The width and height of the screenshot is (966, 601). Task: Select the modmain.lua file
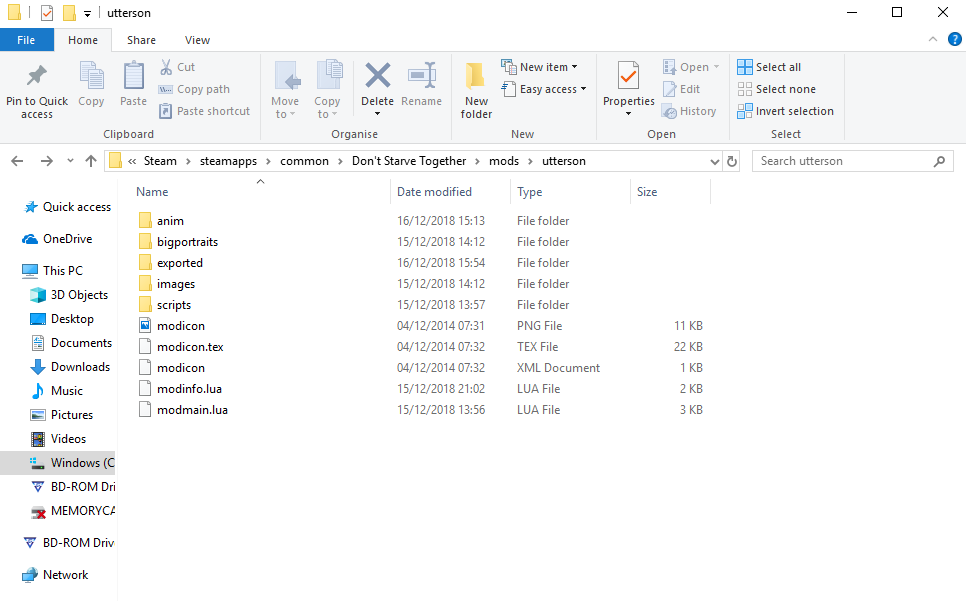click(192, 410)
